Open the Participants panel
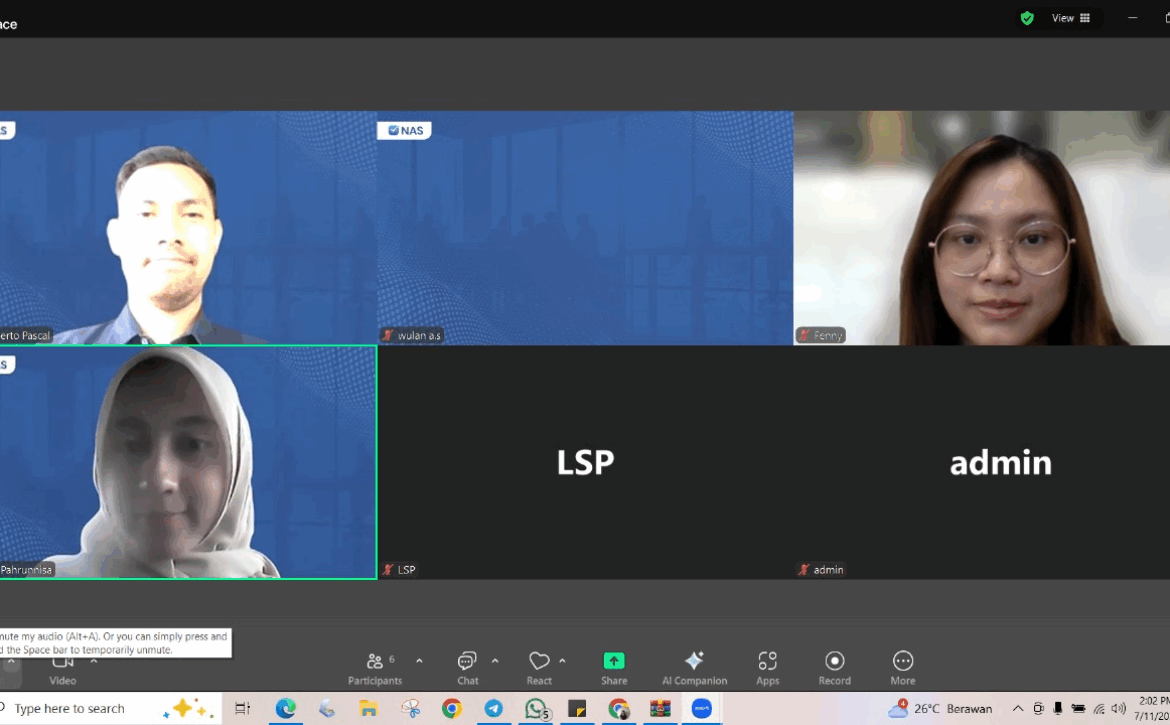1170x725 pixels. pos(375,667)
